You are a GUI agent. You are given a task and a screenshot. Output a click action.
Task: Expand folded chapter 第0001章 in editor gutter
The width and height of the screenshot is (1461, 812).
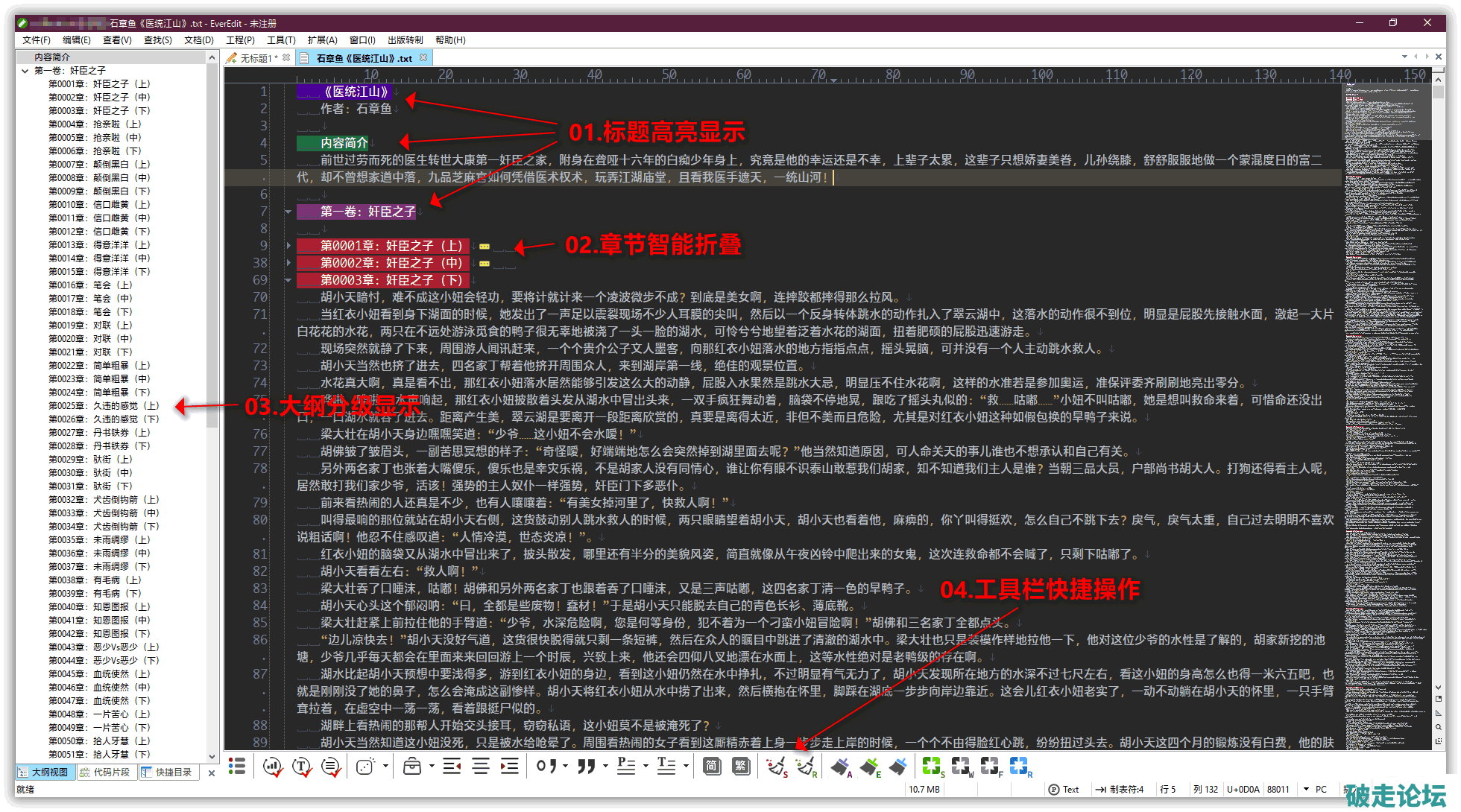point(288,246)
